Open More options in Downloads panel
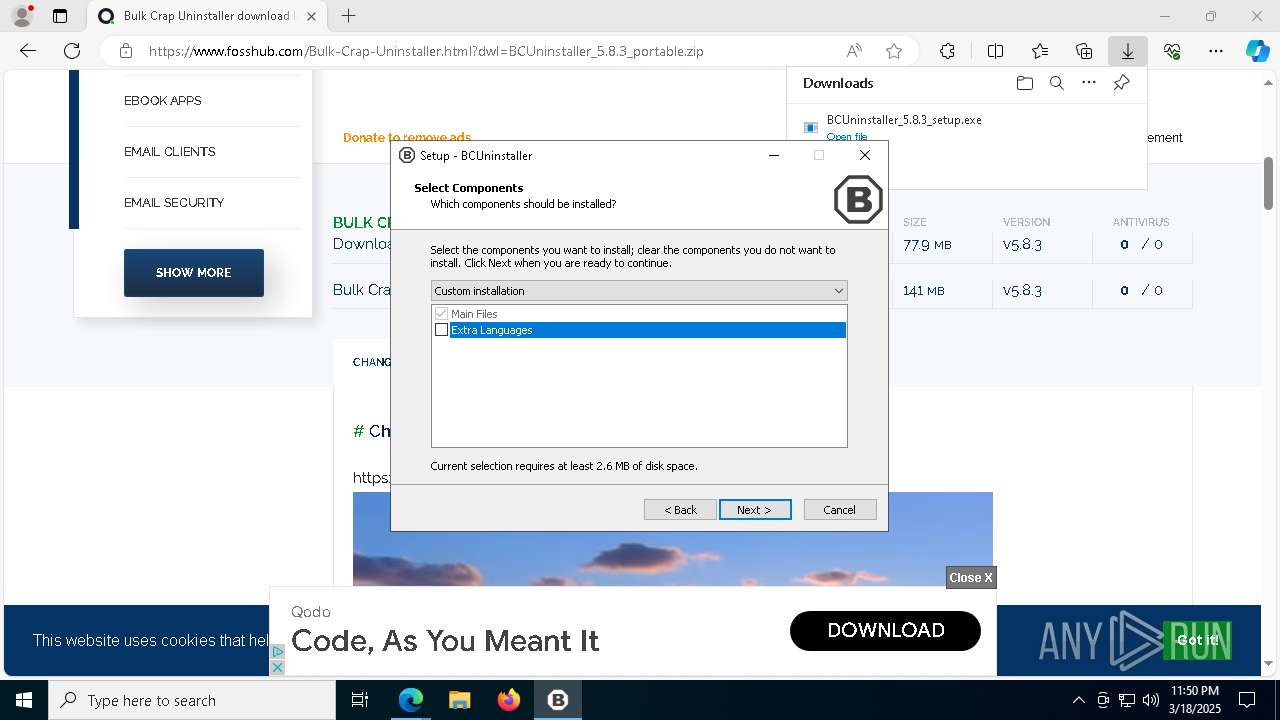This screenshot has height=720, width=1280. [x=1089, y=83]
